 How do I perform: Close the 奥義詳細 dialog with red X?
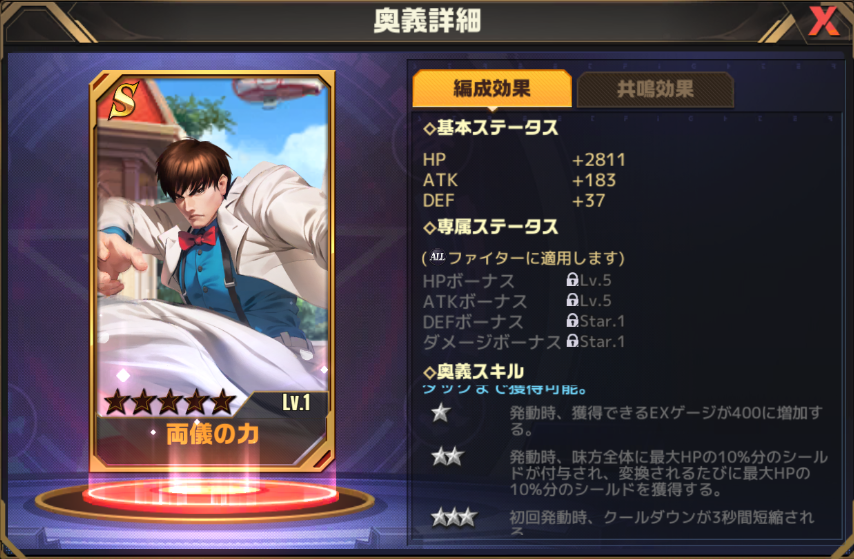click(823, 22)
